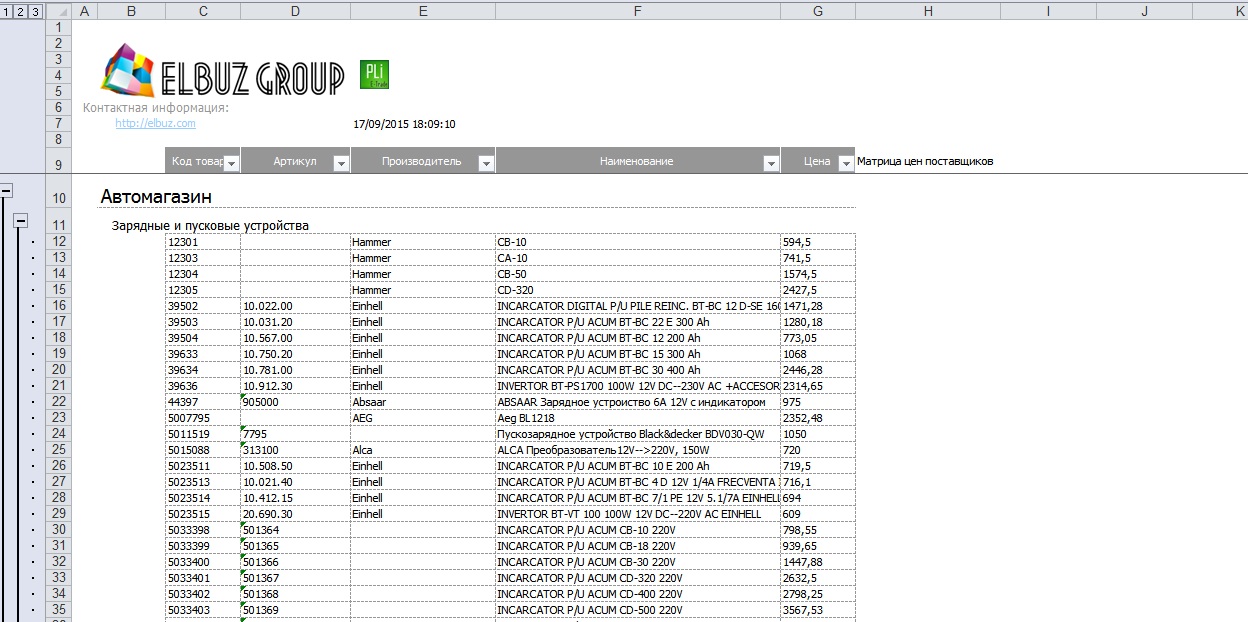
Task: Select column F header
Action: (638, 10)
